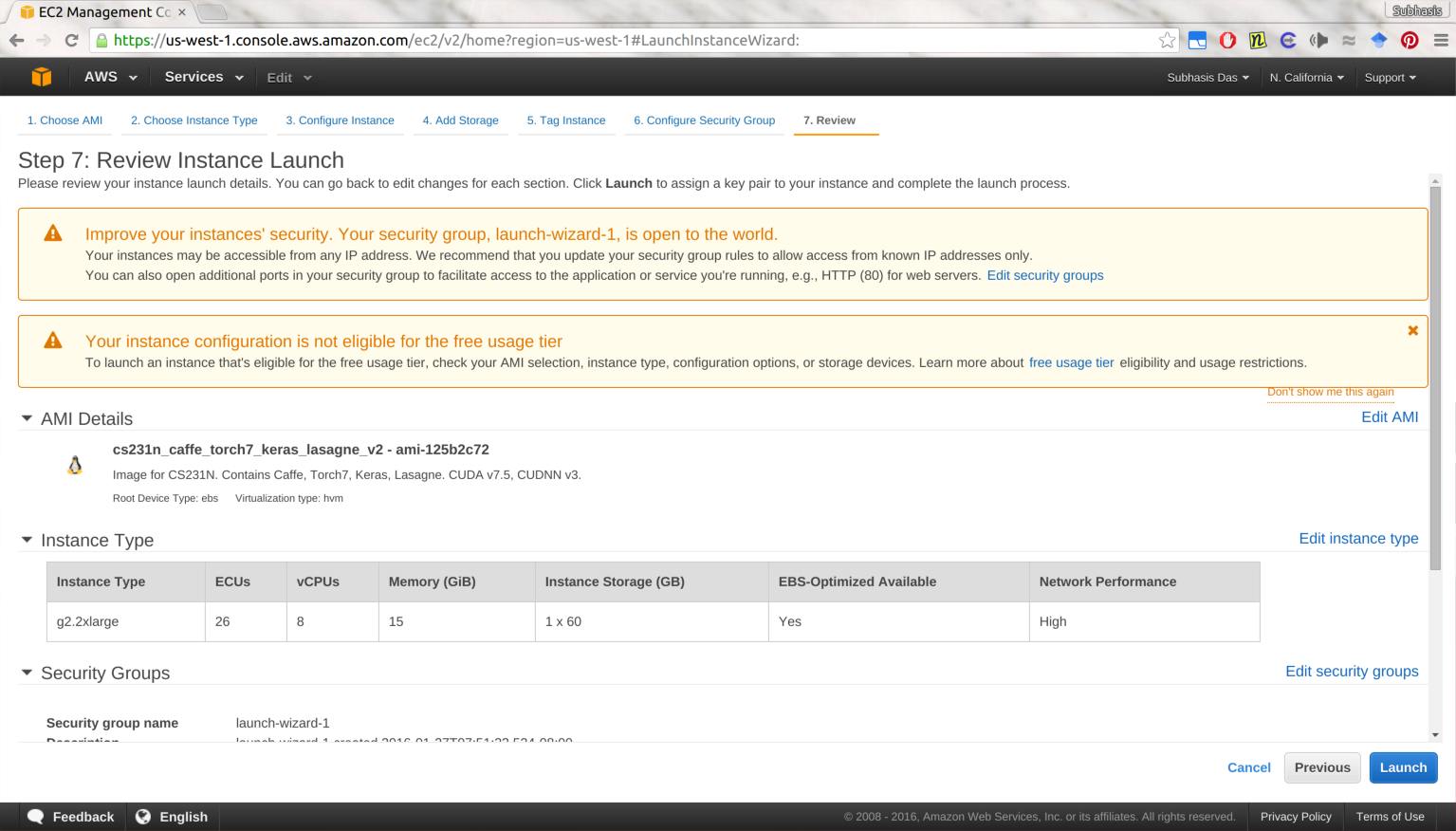Image resolution: width=1456 pixels, height=831 pixels.
Task: Open the Services menu
Action: (x=203, y=77)
